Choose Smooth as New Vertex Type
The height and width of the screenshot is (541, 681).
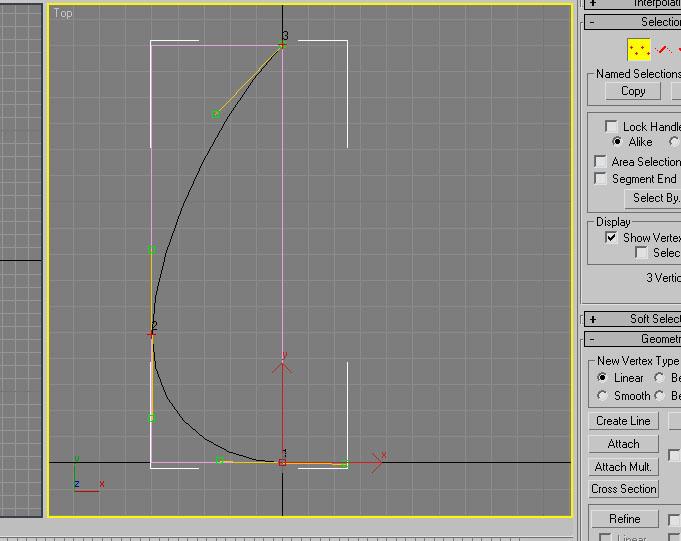pos(602,396)
